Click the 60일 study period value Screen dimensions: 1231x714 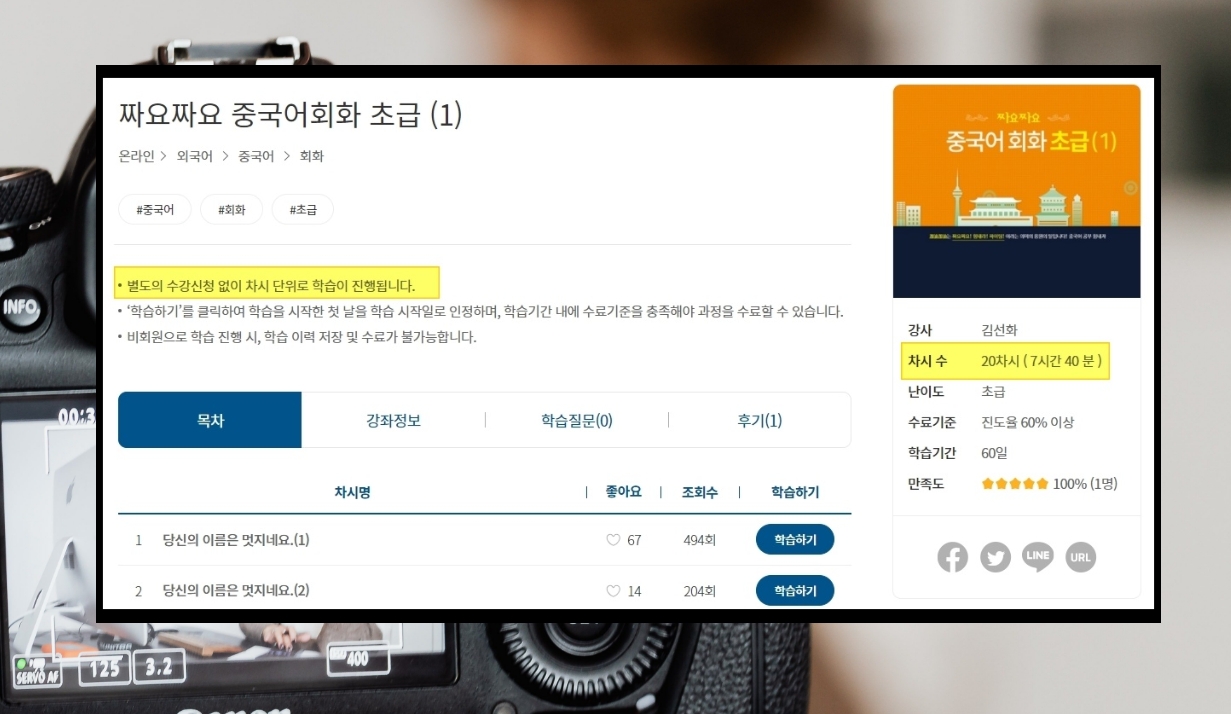(x=994, y=453)
